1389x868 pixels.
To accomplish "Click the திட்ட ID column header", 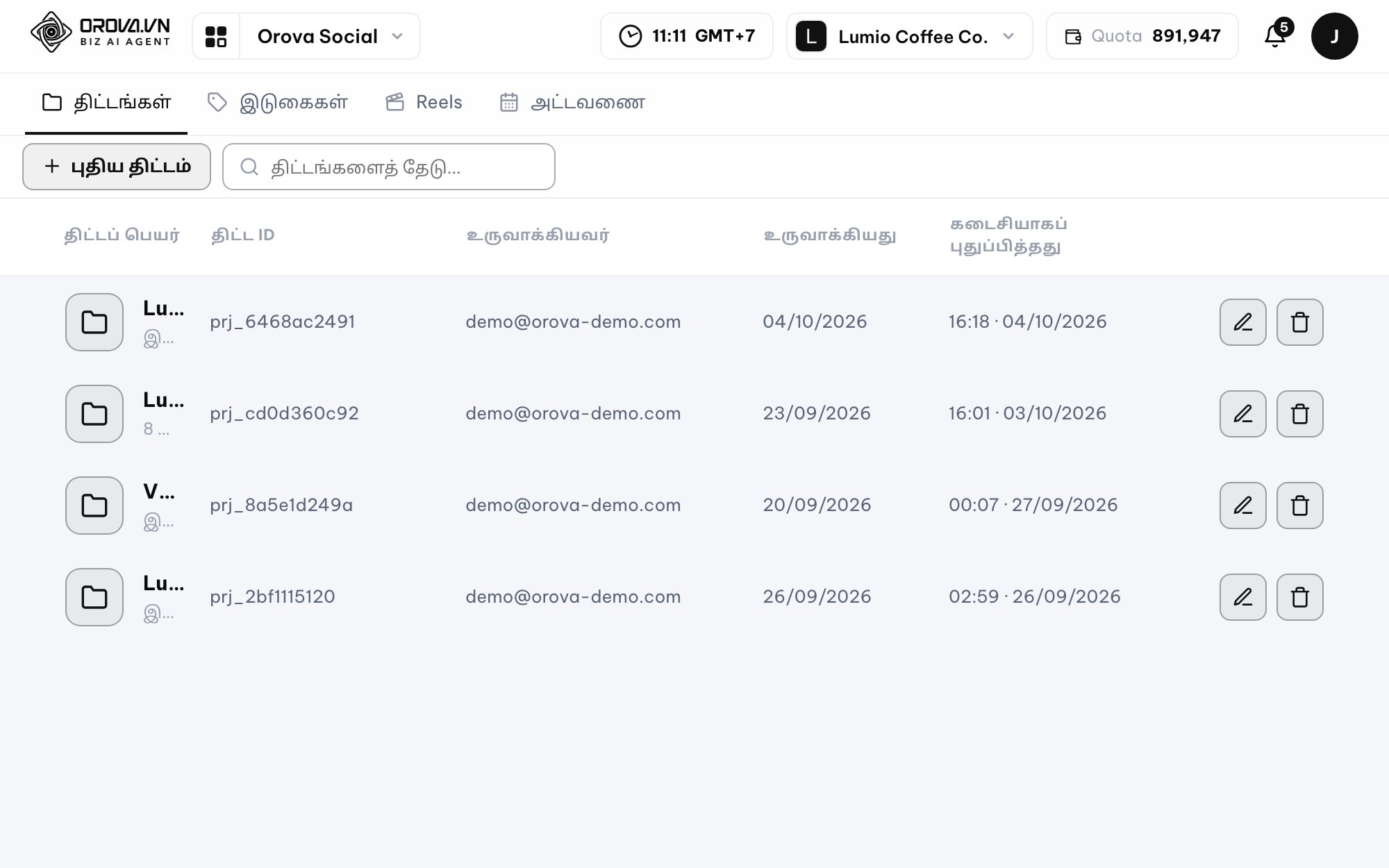I will (243, 235).
